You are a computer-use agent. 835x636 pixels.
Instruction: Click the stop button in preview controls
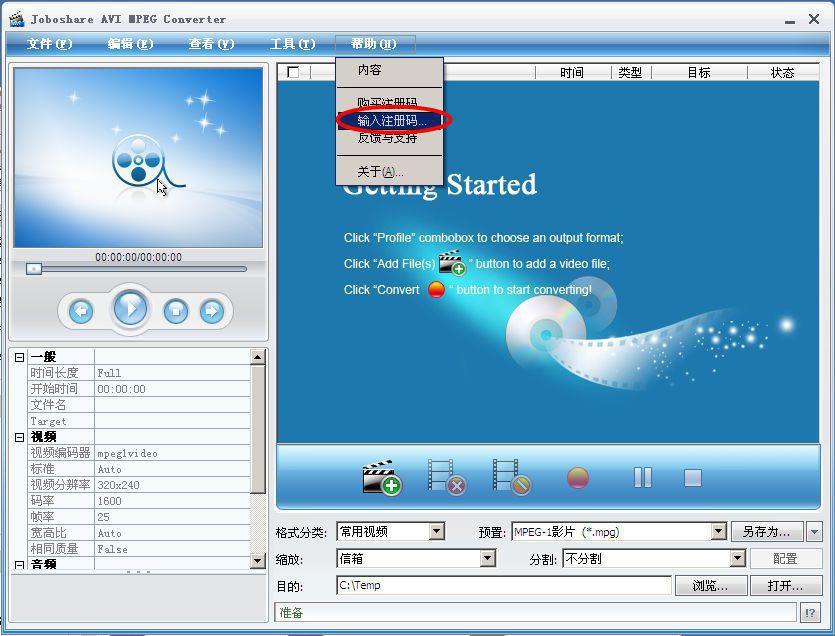[176, 311]
